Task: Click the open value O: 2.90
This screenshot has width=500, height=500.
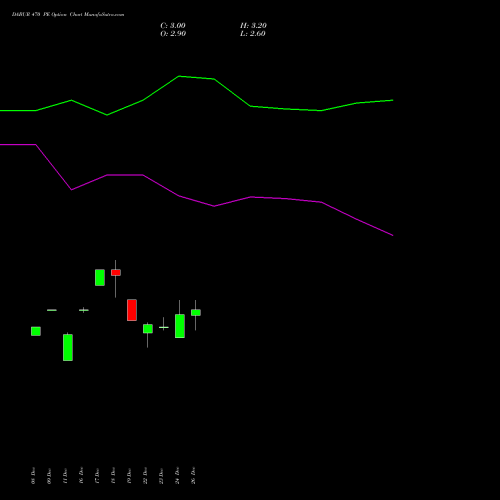Action: pyautogui.click(x=173, y=34)
